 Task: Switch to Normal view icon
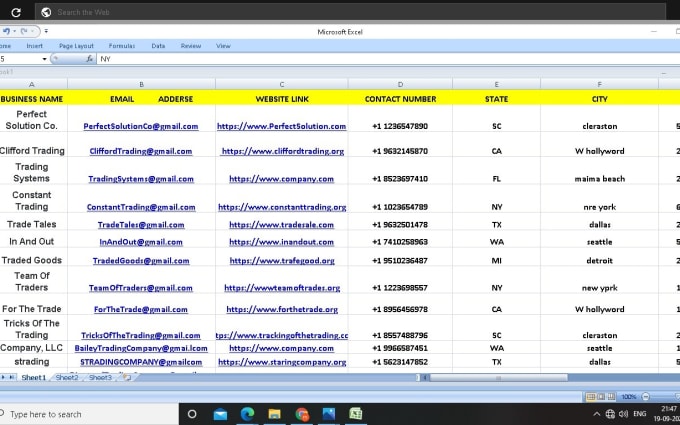click(590, 396)
